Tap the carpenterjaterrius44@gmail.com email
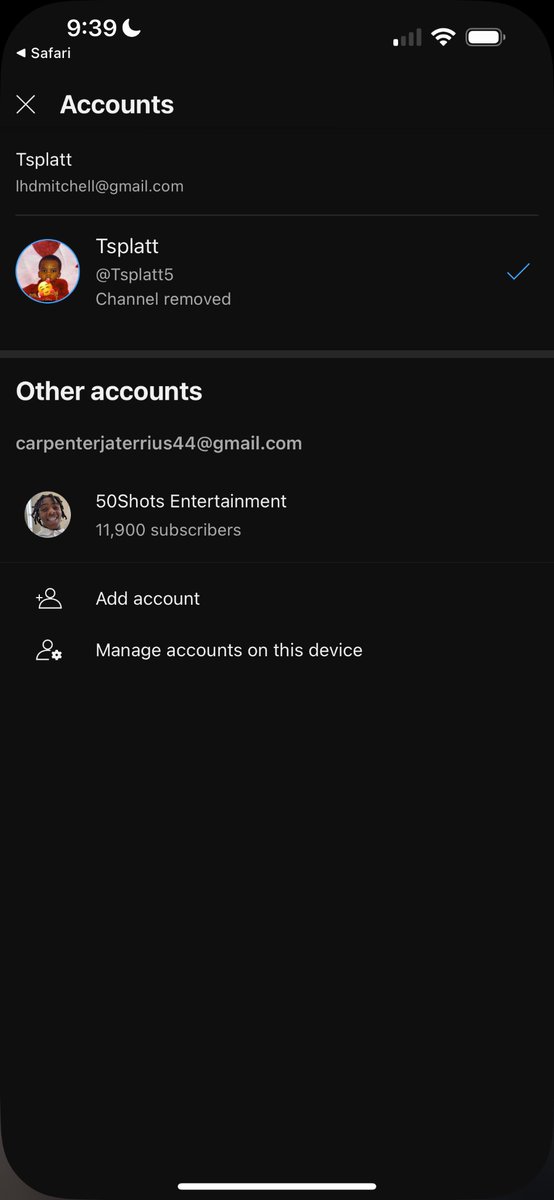Image resolution: width=554 pixels, height=1200 pixels. coord(159,443)
